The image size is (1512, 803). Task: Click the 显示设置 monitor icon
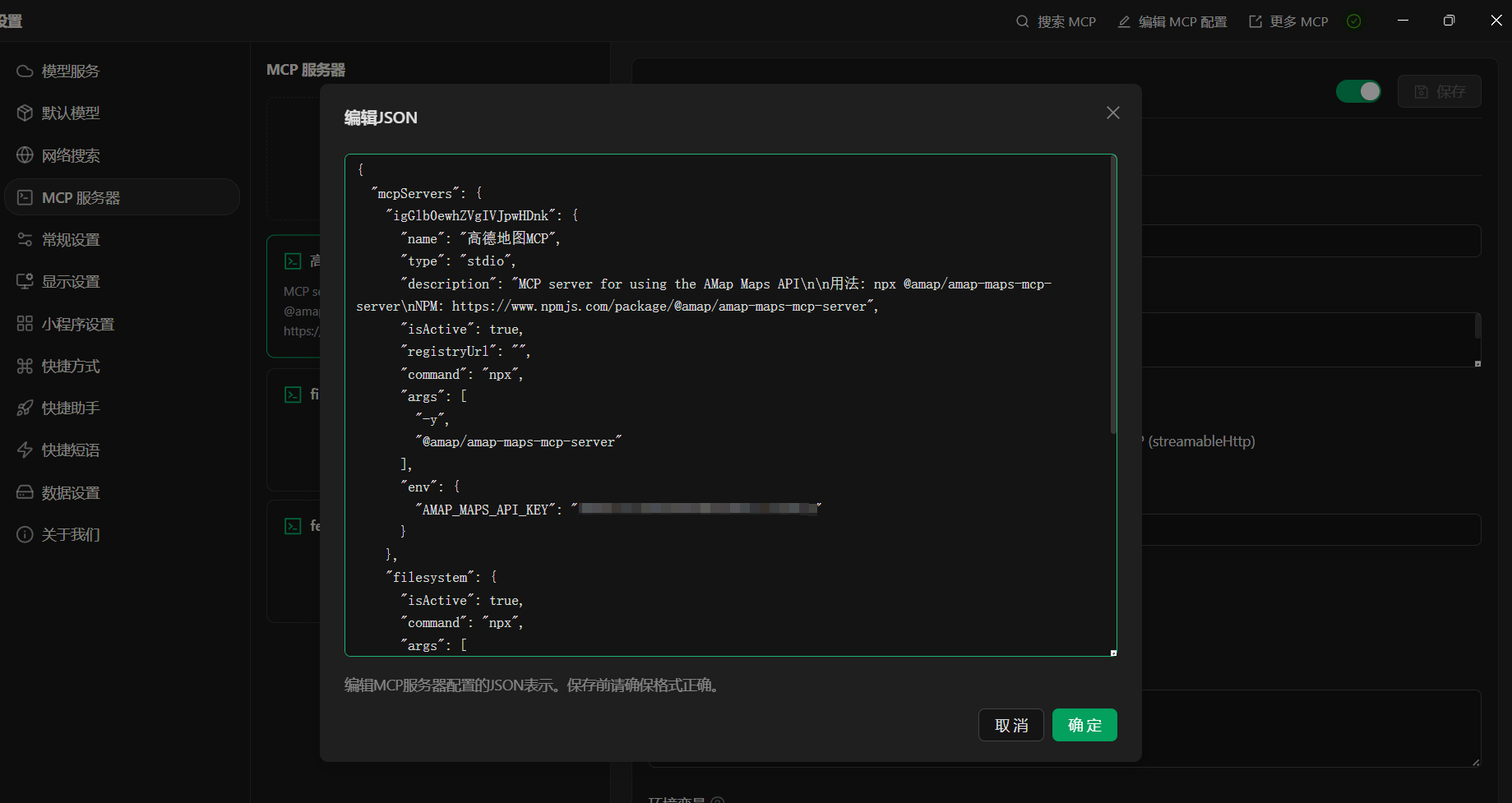tap(25, 282)
